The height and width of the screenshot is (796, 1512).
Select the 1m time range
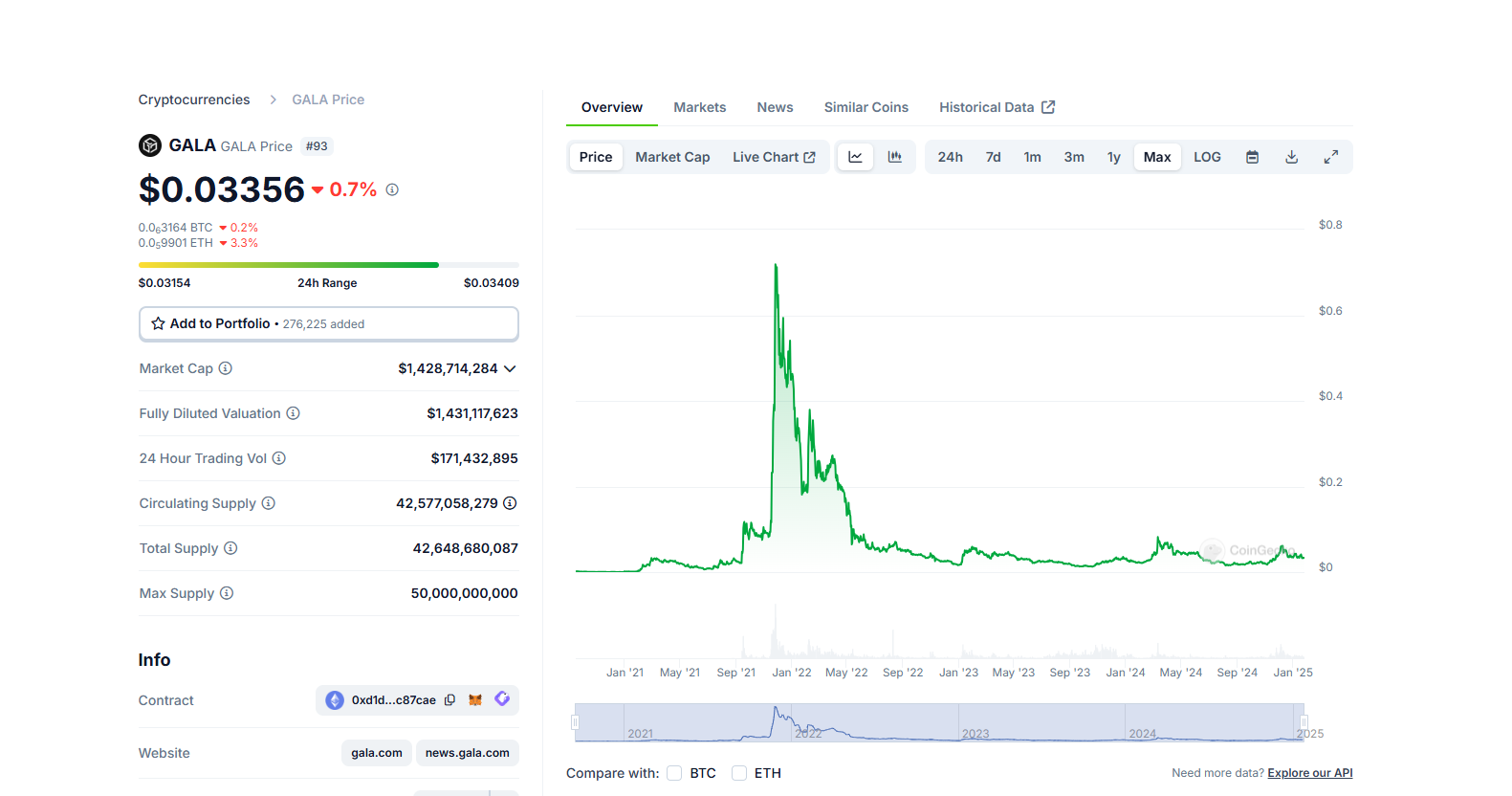pos(1033,157)
